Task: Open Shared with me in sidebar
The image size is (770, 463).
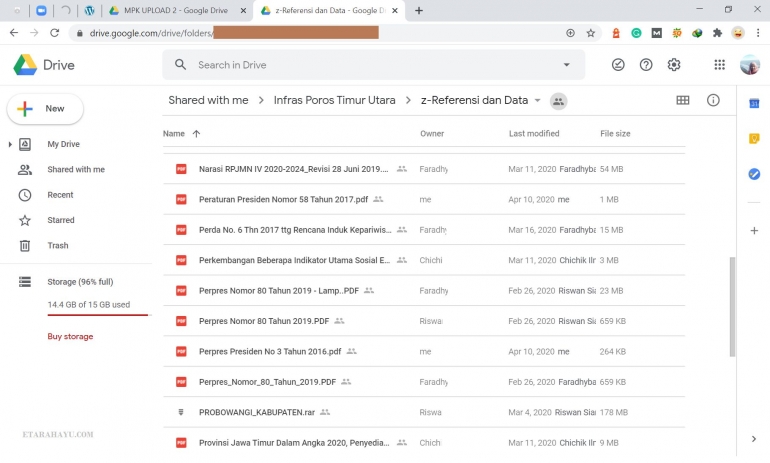Action: (x=75, y=170)
